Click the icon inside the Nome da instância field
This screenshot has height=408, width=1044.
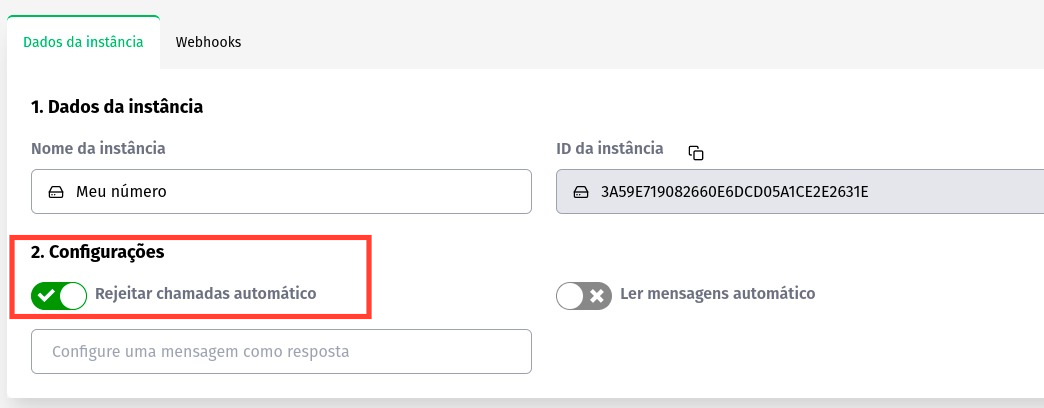(x=57, y=191)
